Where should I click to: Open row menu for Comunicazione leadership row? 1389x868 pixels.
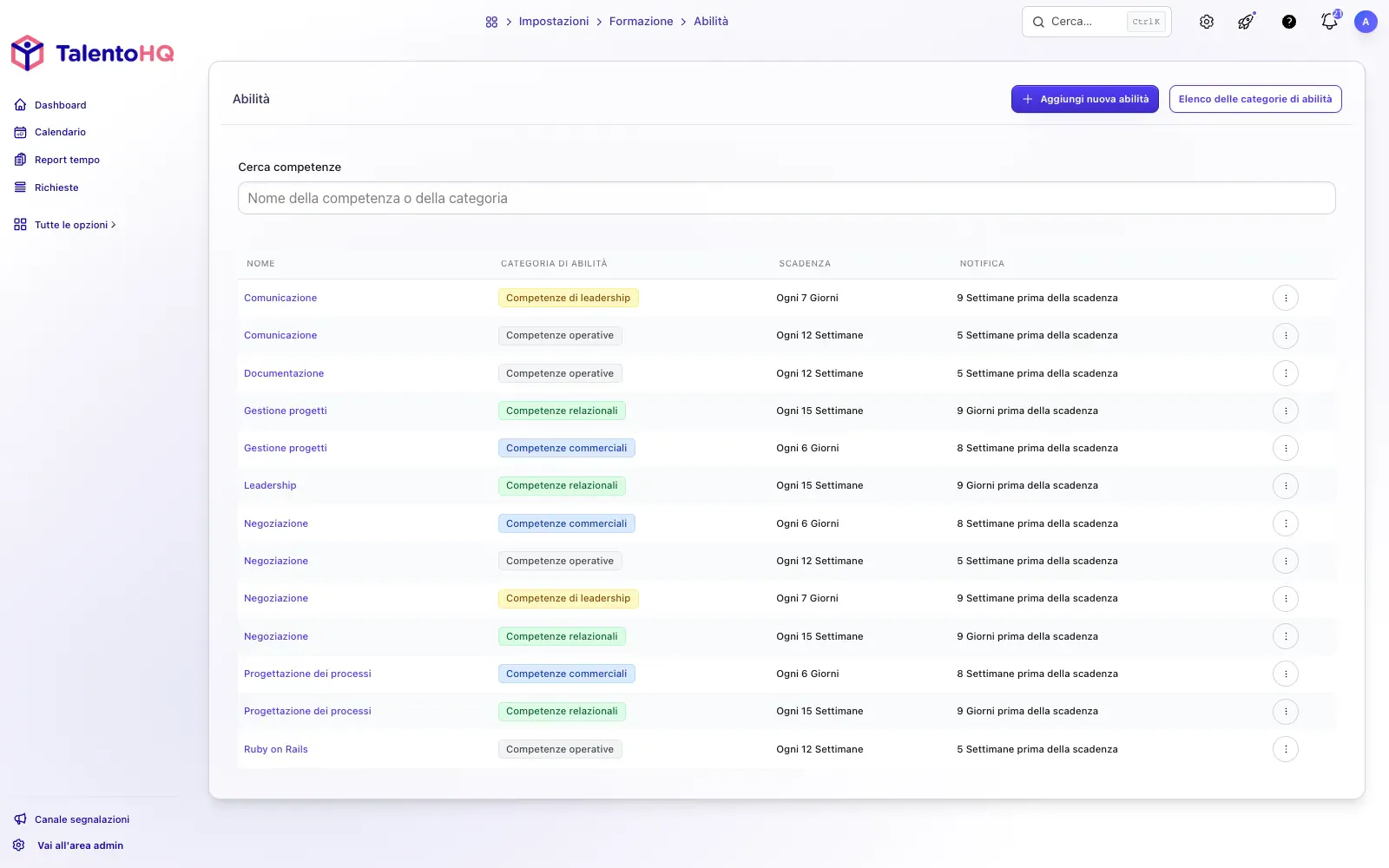pos(1286,298)
